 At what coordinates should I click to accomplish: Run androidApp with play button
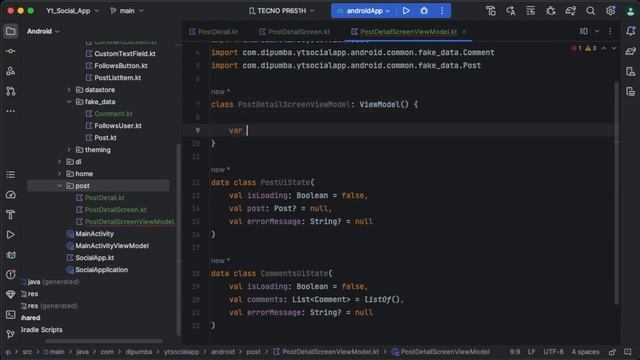point(406,11)
